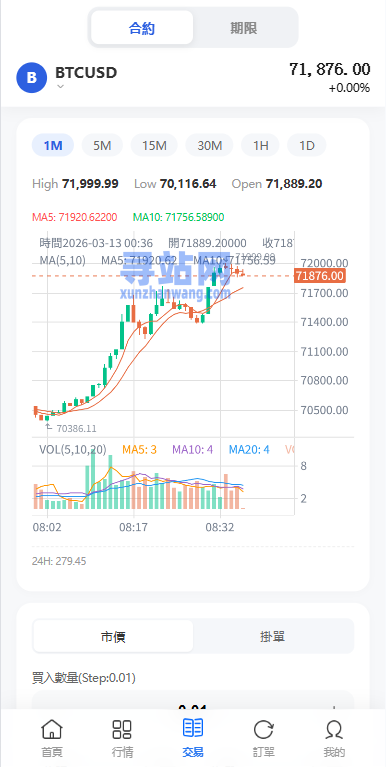The width and height of the screenshot is (386, 767).
Task: Select the 5M timeframe
Action: tap(102, 145)
